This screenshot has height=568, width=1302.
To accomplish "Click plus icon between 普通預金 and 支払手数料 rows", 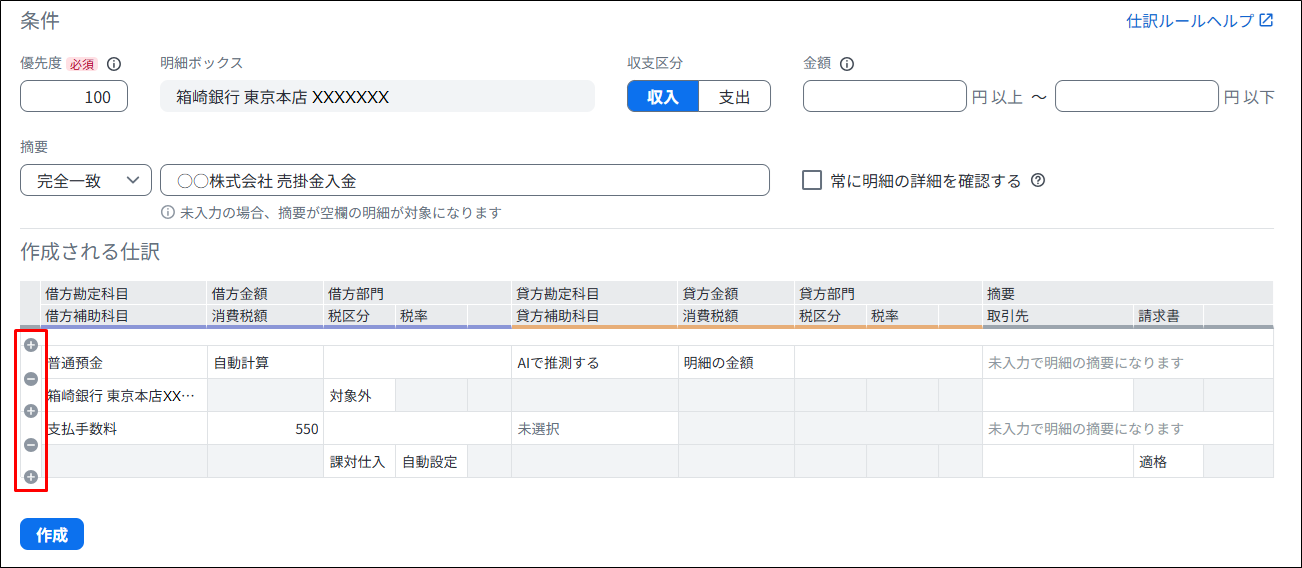I will pos(31,411).
